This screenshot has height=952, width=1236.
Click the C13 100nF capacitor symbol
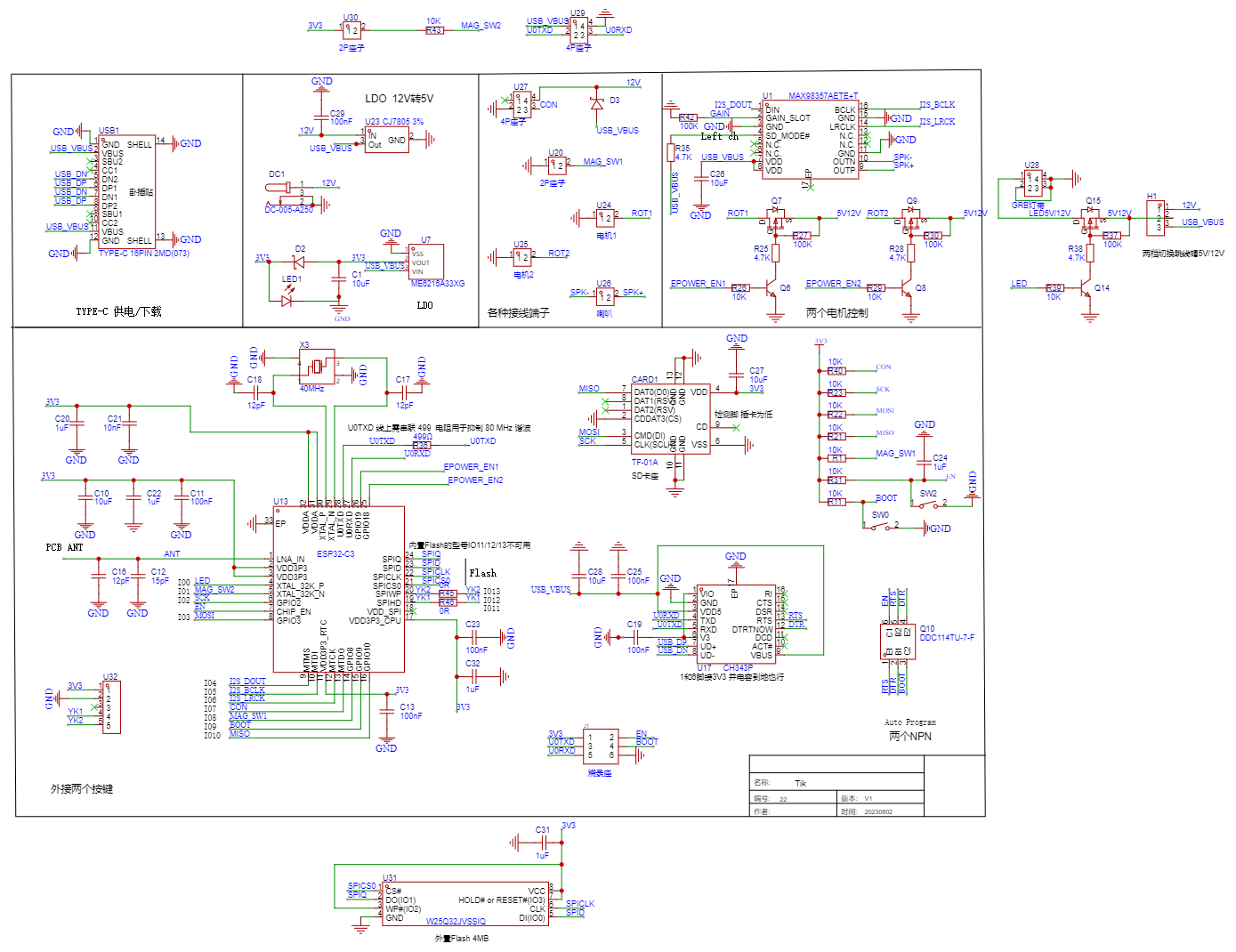tap(386, 710)
